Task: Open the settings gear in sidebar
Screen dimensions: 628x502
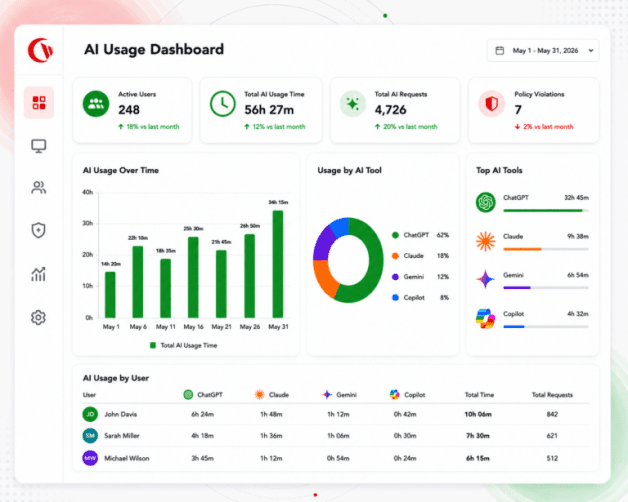Action: (38, 317)
